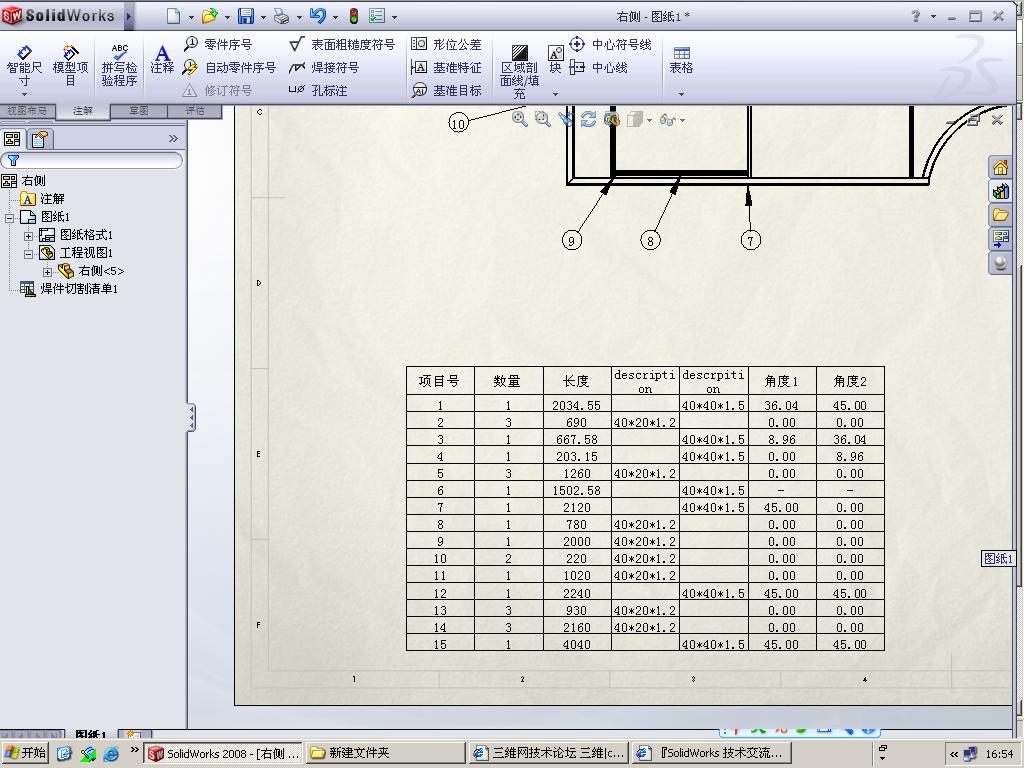The height and width of the screenshot is (768, 1024).
Task: Open SolidWorks Resources home icon in task pane
Action: 1000,168
